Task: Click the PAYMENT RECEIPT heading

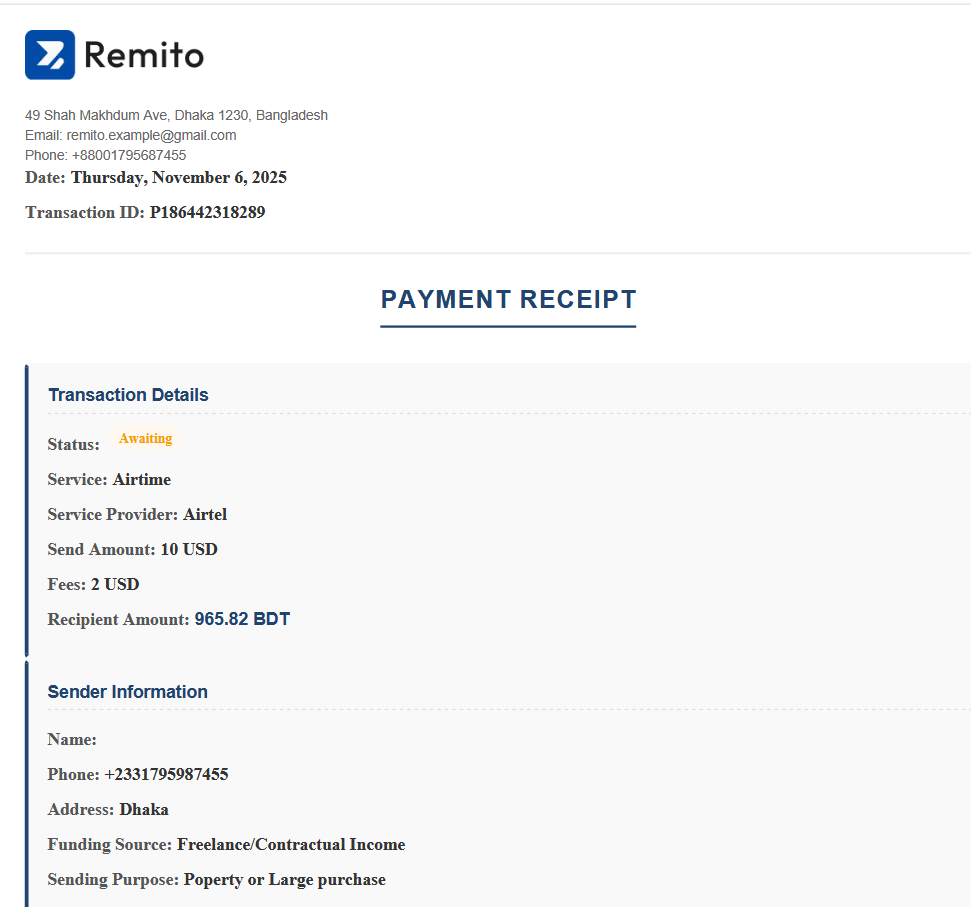Action: point(508,299)
